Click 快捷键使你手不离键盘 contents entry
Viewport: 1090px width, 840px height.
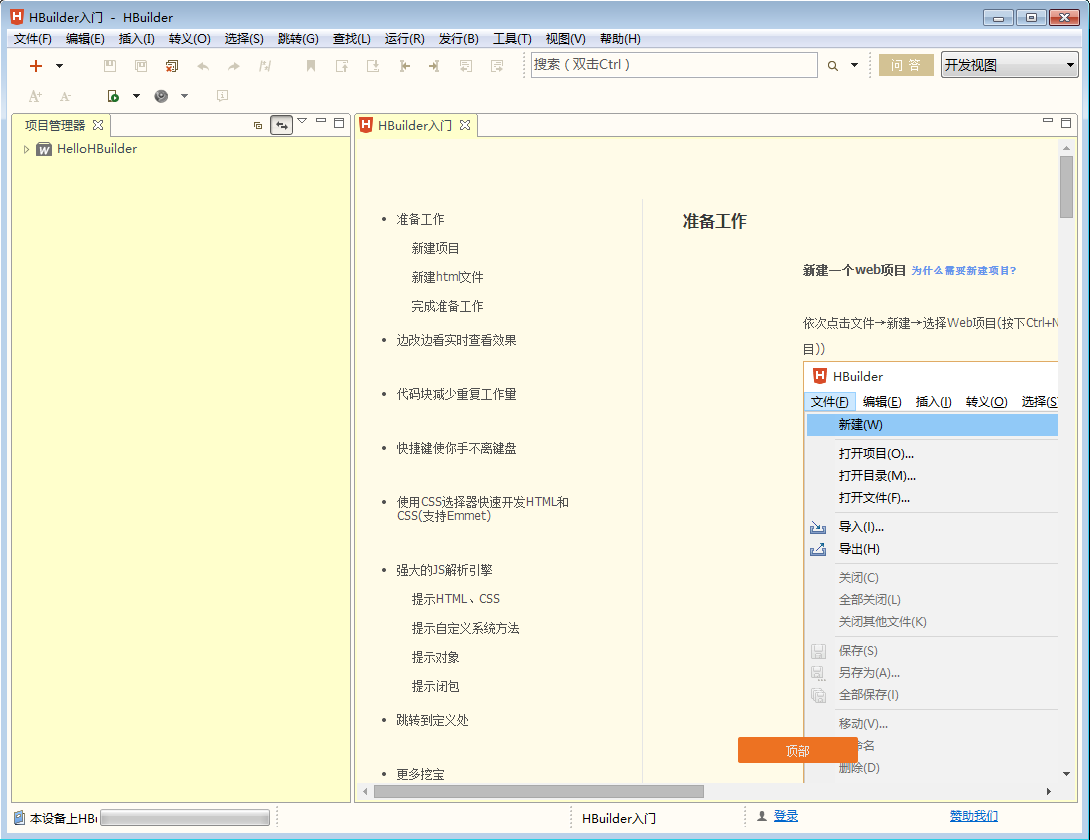(x=456, y=448)
